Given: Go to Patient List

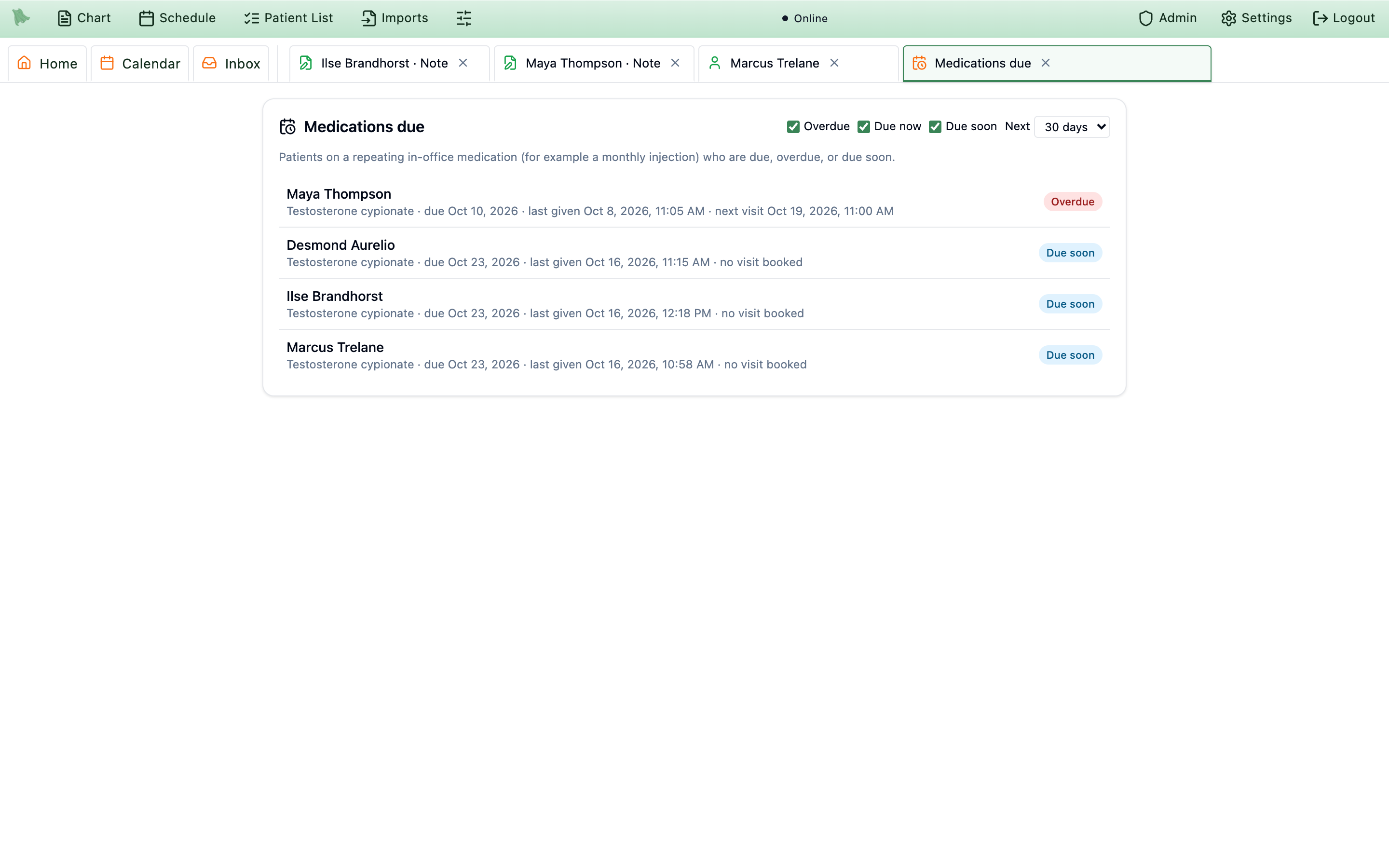Looking at the screenshot, I should click(x=288, y=18).
